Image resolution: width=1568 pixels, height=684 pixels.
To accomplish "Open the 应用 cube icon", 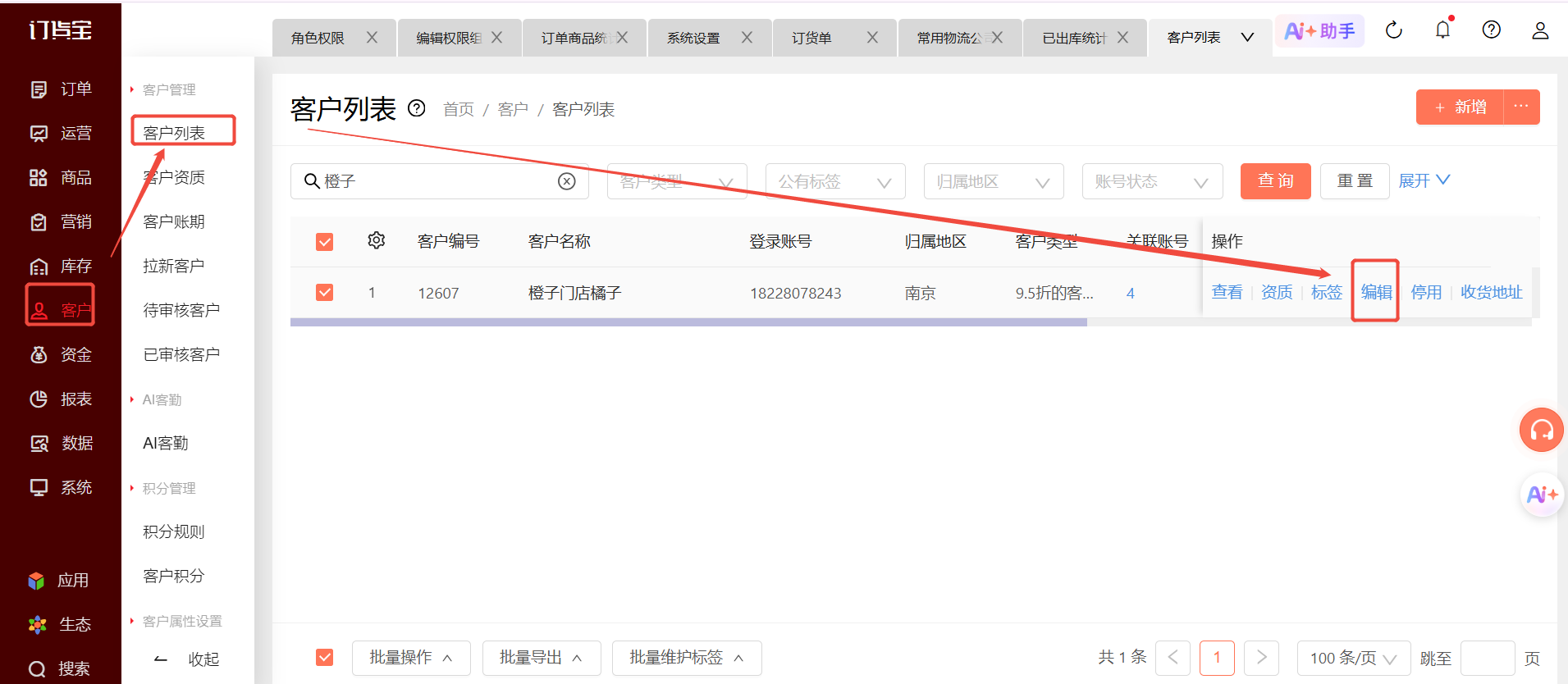I will (x=37, y=581).
